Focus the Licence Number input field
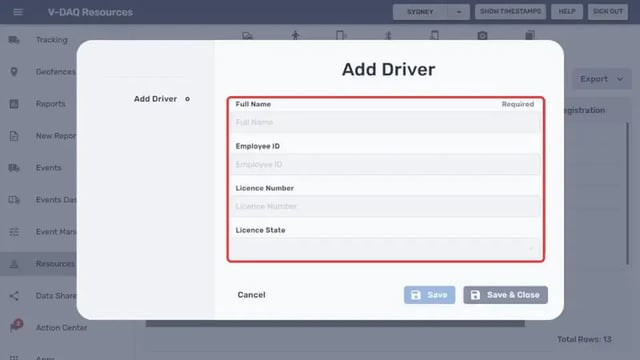The image size is (640, 360). click(385, 206)
